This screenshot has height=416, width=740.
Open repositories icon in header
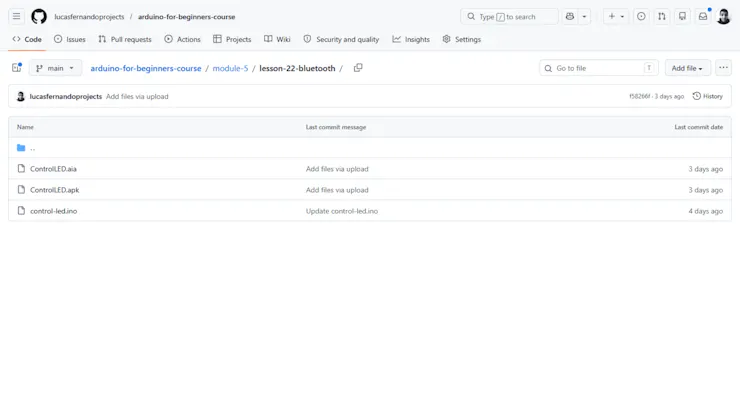[682, 17]
